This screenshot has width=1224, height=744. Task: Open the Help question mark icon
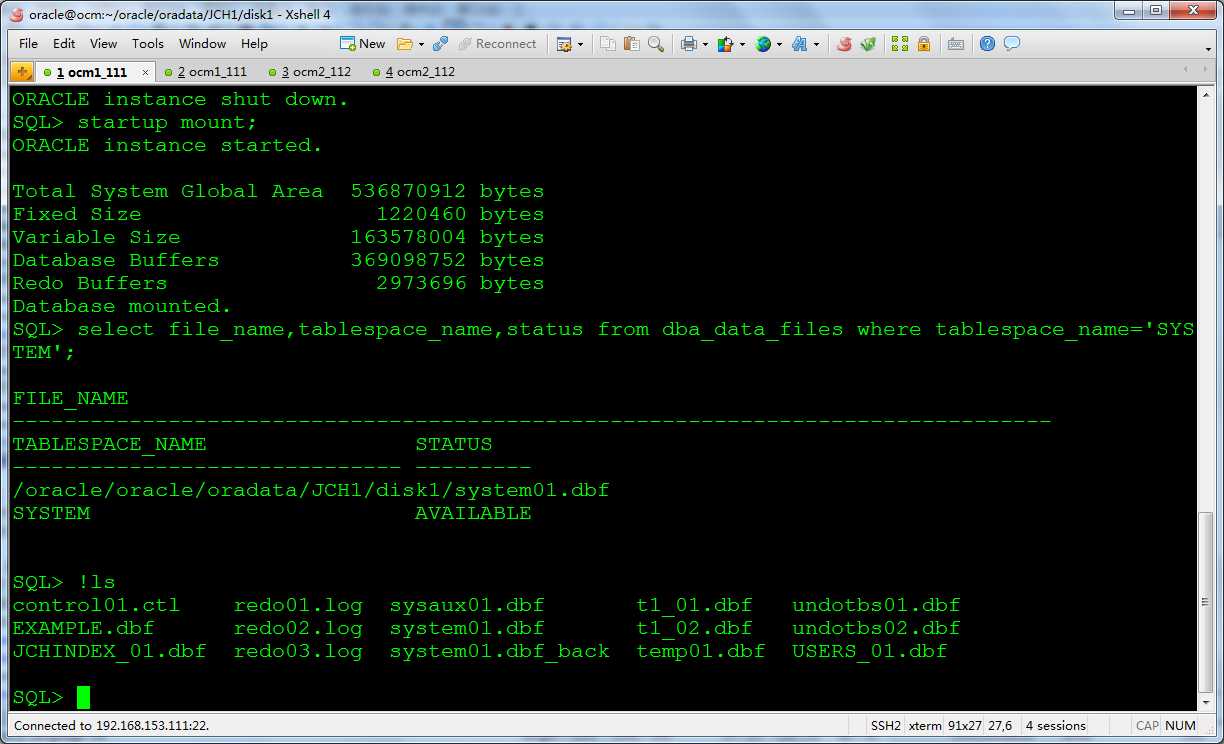pyautogui.click(x=987, y=44)
